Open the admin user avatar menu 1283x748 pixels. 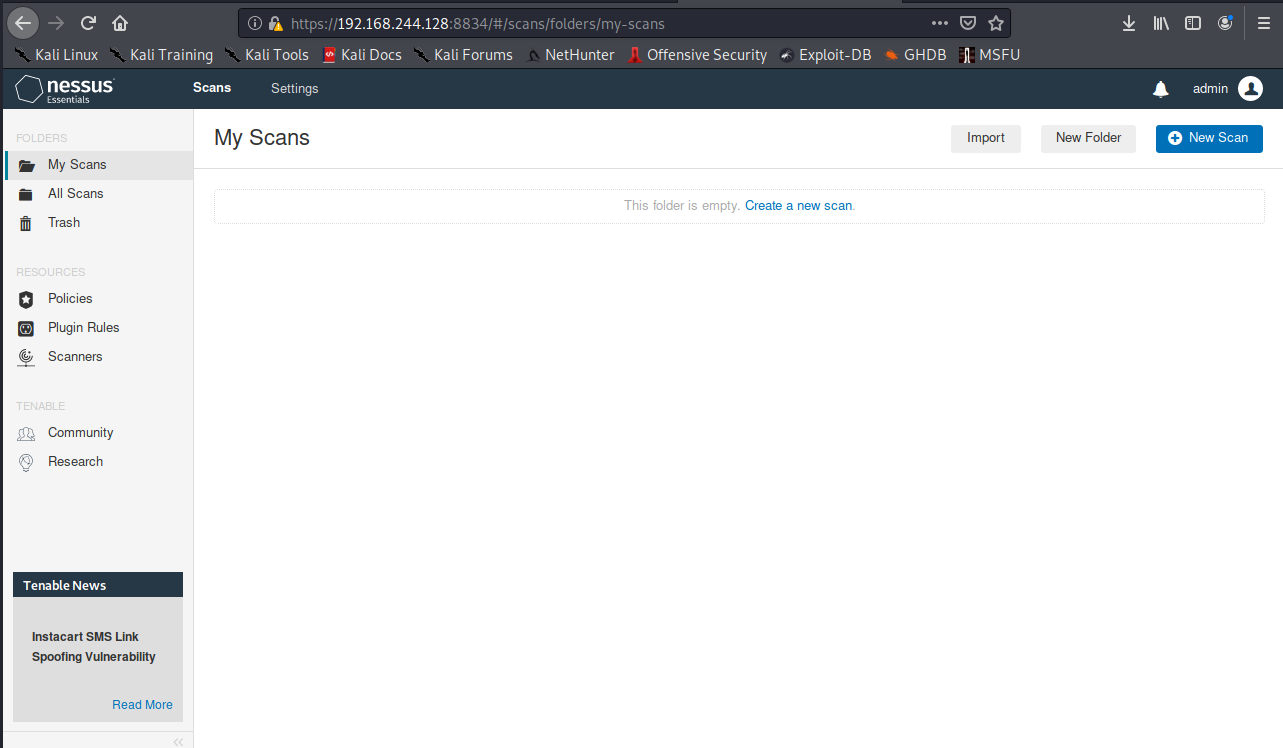(1250, 89)
